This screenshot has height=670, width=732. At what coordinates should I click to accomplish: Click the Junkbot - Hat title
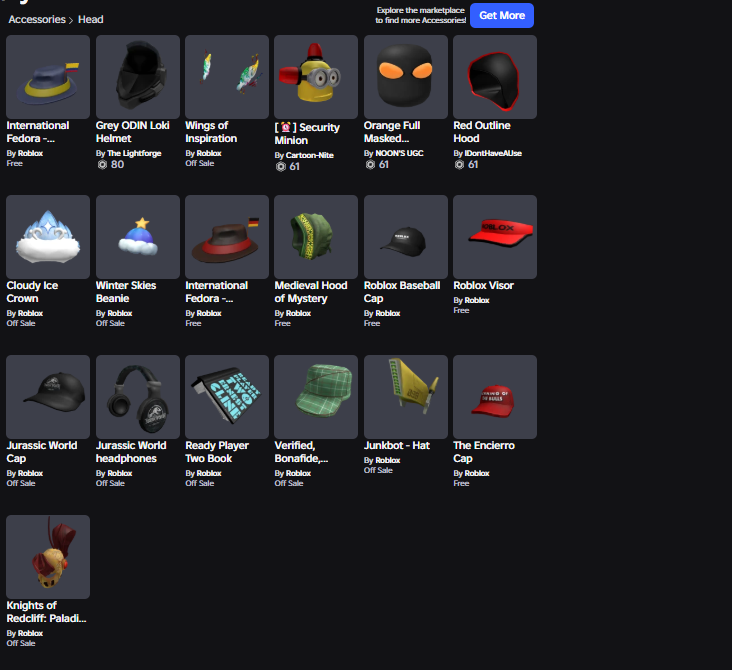(x=397, y=445)
